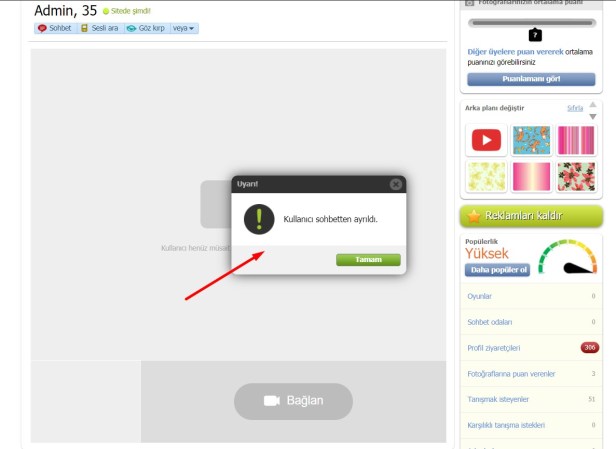Click the Sohbet chat button
The width and height of the screenshot is (616, 449).
coord(55,28)
